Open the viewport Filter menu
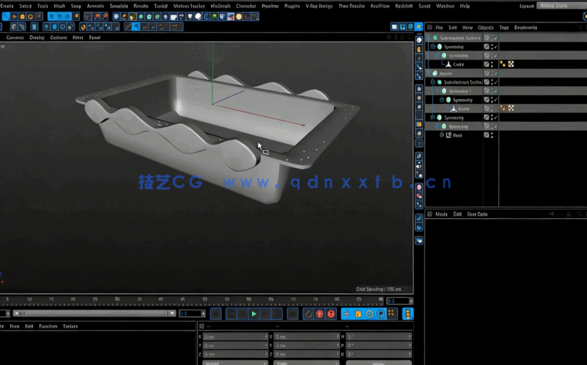Image resolution: width=587 pixels, height=365 pixels. click(77, 37)
